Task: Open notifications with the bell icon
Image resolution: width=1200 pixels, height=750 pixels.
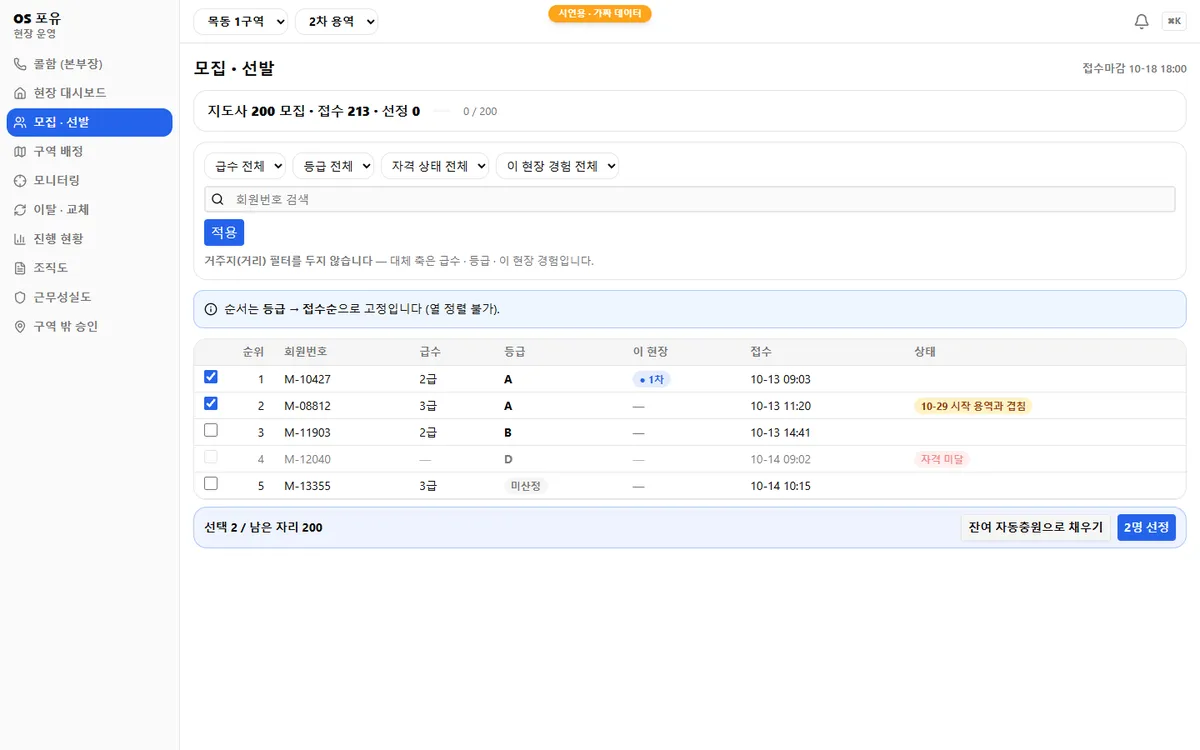Action: 1141,22
